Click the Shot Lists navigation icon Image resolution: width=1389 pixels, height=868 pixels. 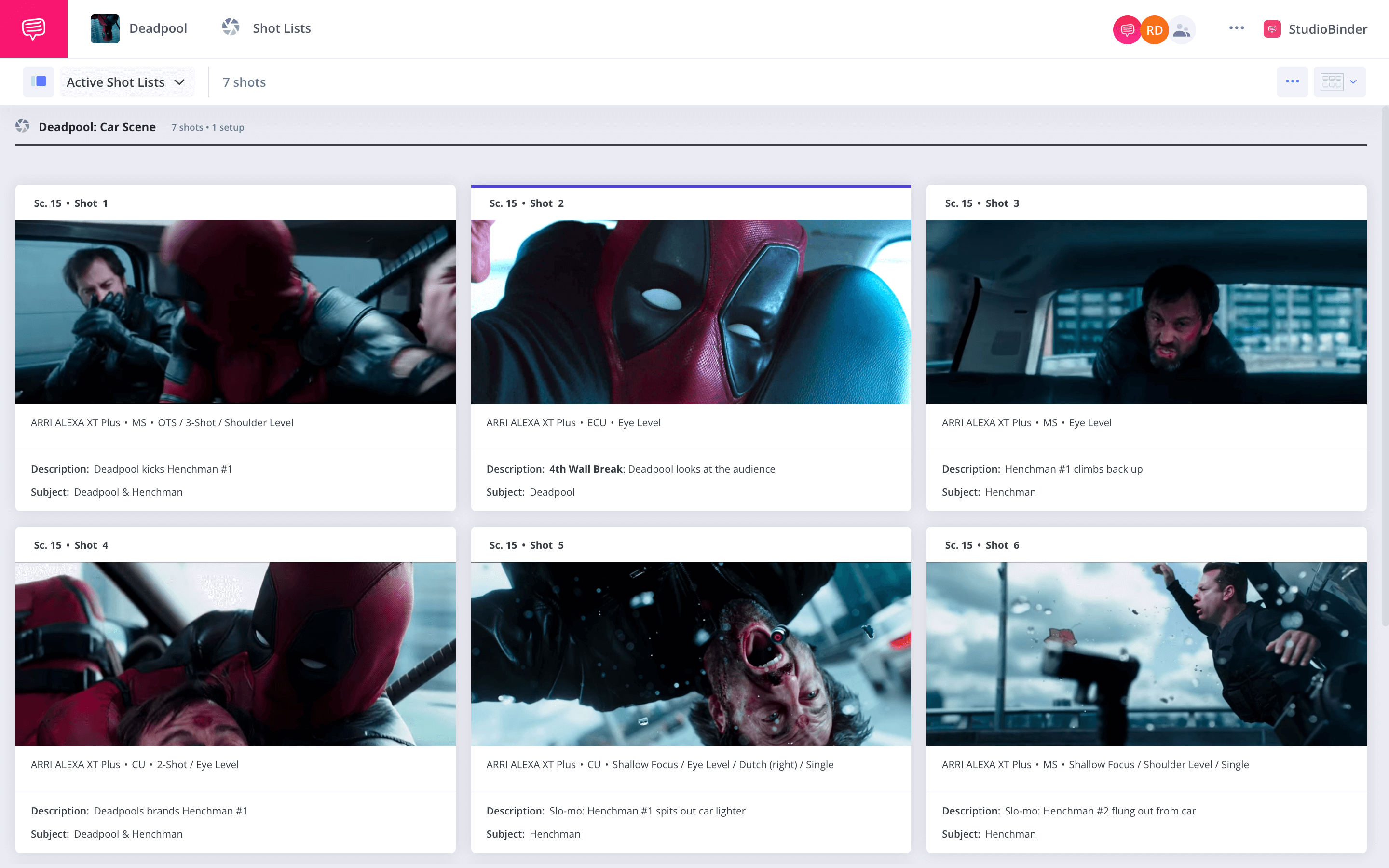coord(231,28)
